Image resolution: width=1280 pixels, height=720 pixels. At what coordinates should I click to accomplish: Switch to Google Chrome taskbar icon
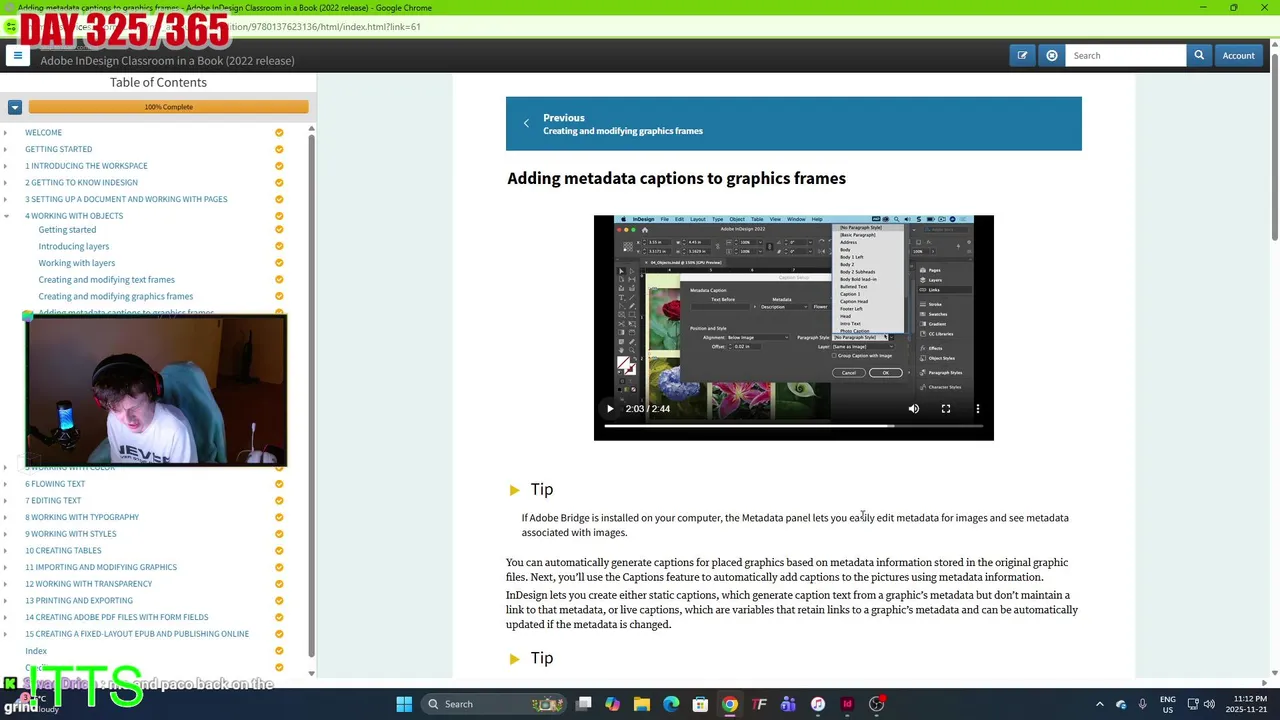[x=730, y=704]
